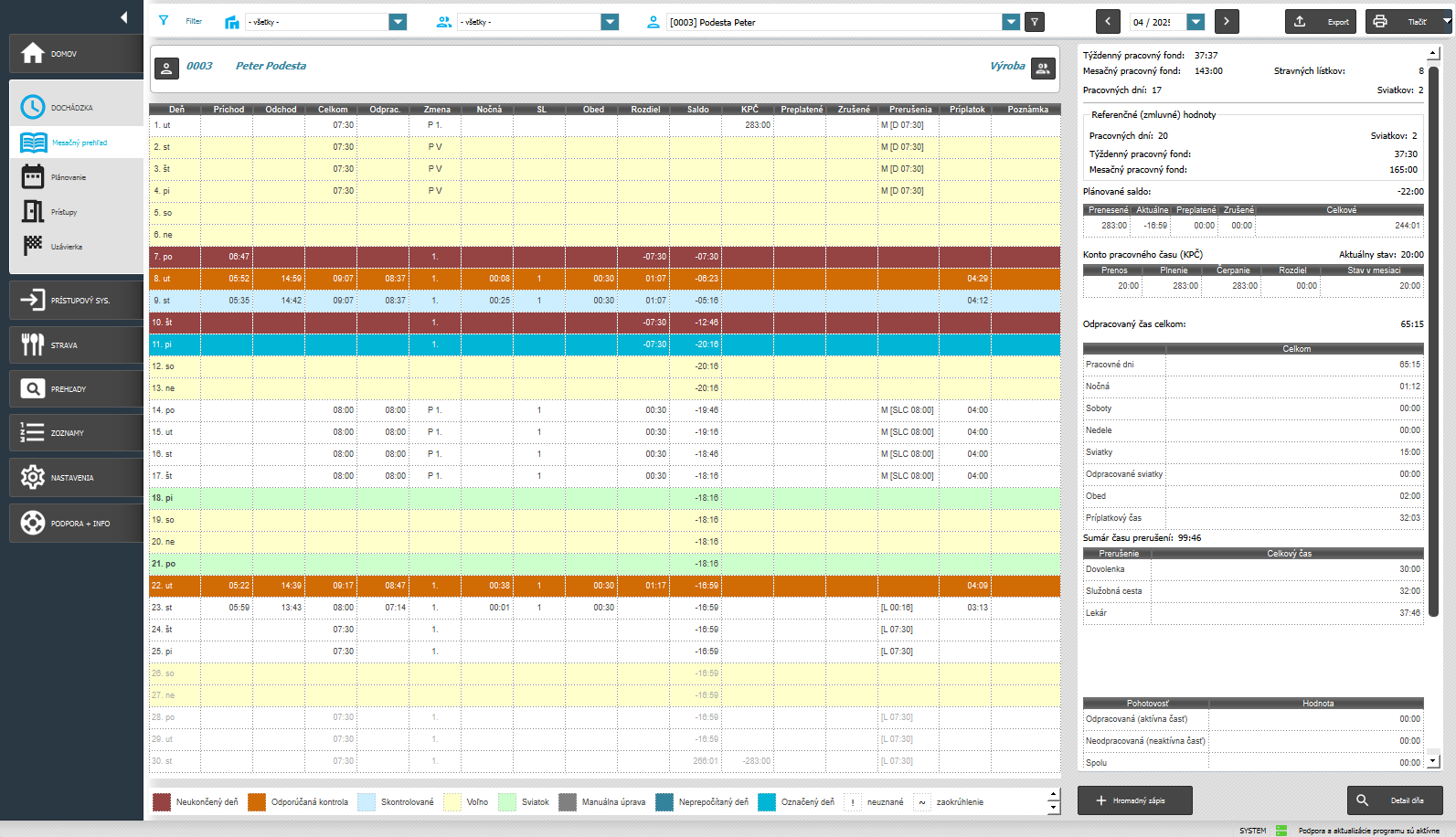The height and width of the screenshot is (837, 1456).
Task: Expand the department dropdown arrow
Action: click(398, 22)
